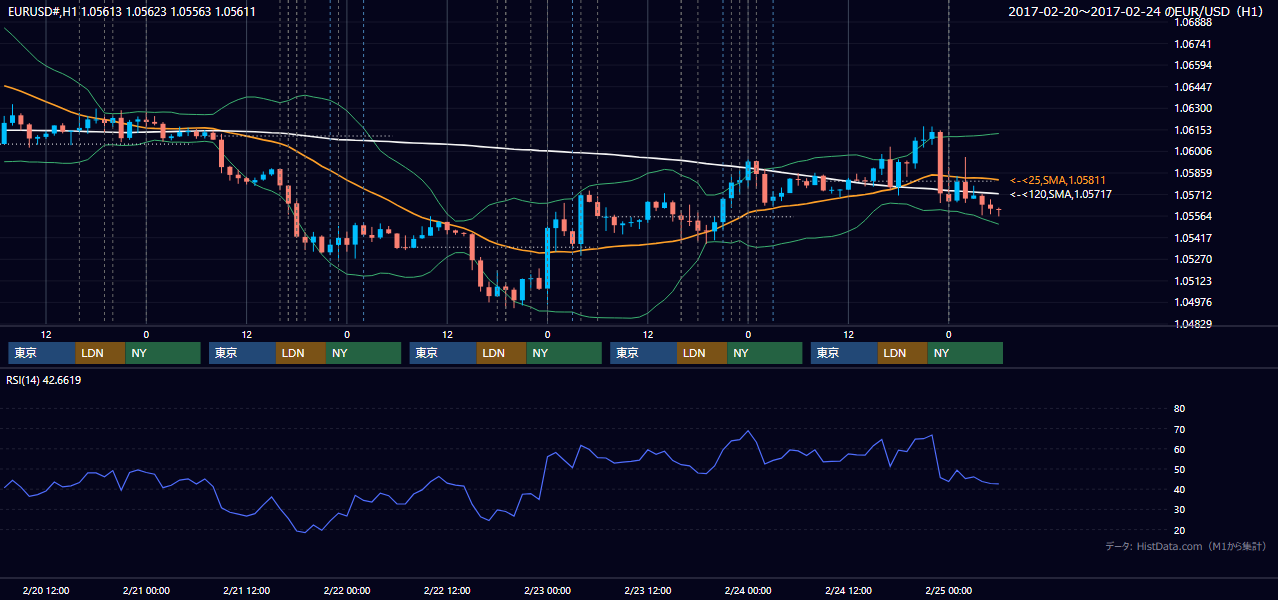Click the RSI 40 level label
Image resolution: width=1278 pixels, height=600 pixels.
(1179, 489)
